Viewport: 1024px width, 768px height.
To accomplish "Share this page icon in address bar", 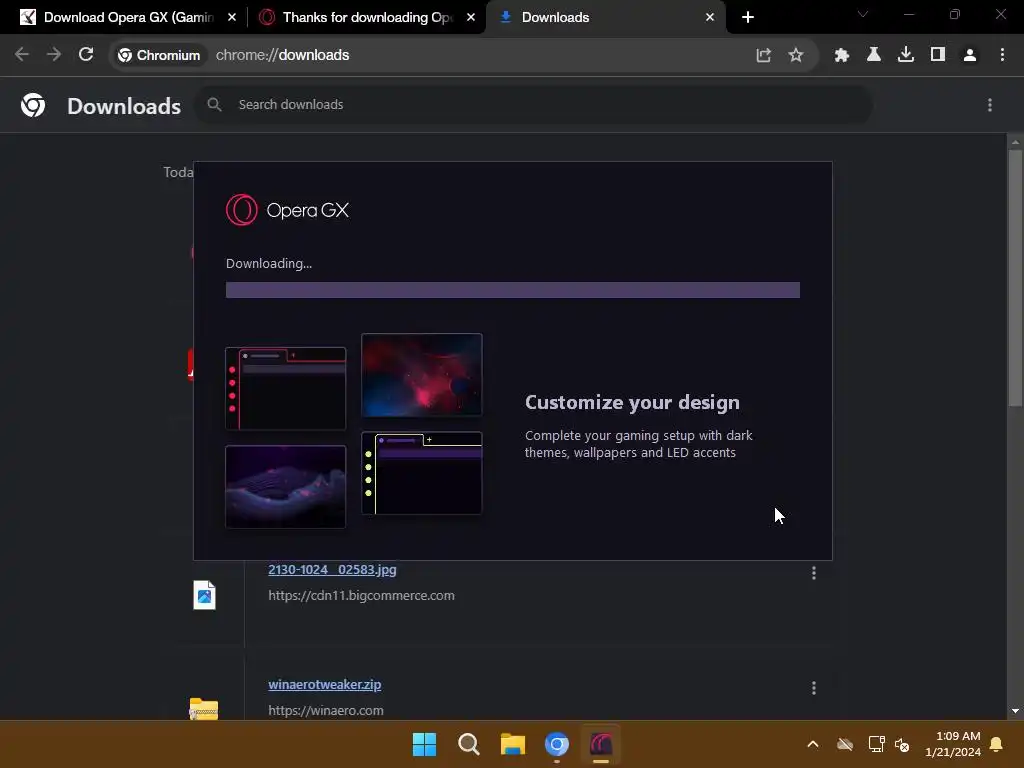I will tap(763, 56).
